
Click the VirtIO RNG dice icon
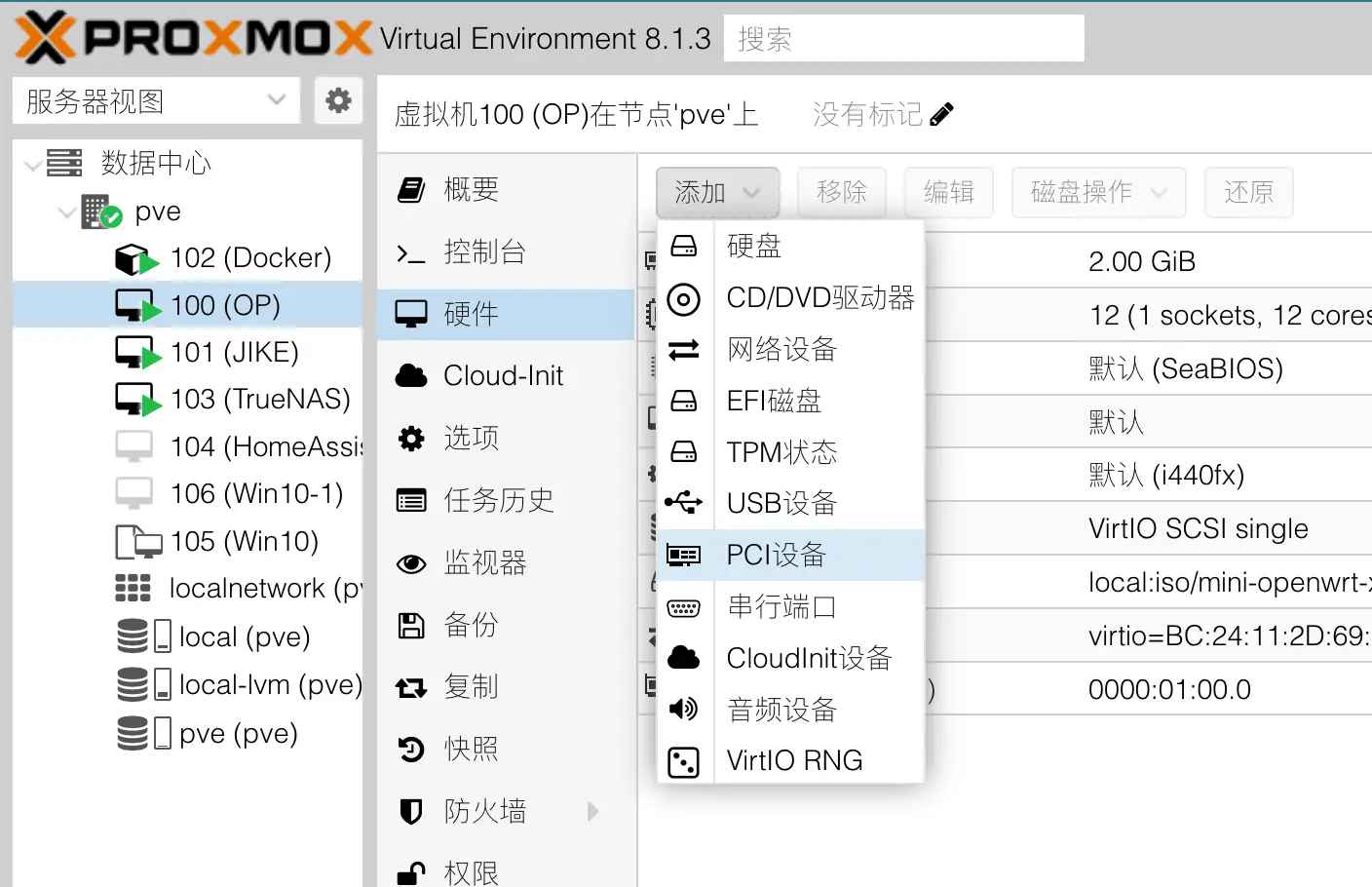click(684, 761)
